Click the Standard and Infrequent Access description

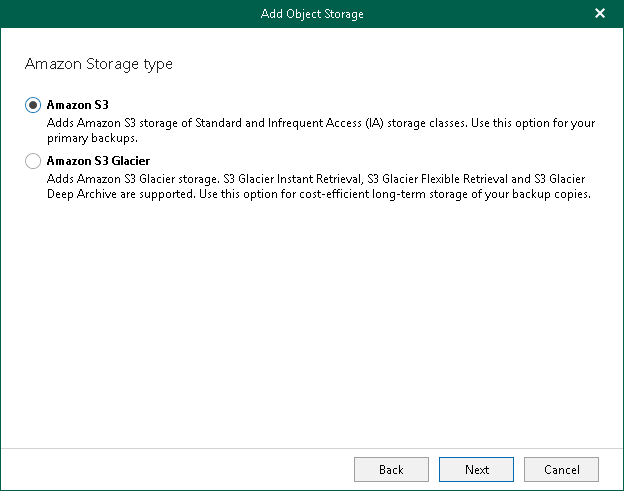pos(289,123)
